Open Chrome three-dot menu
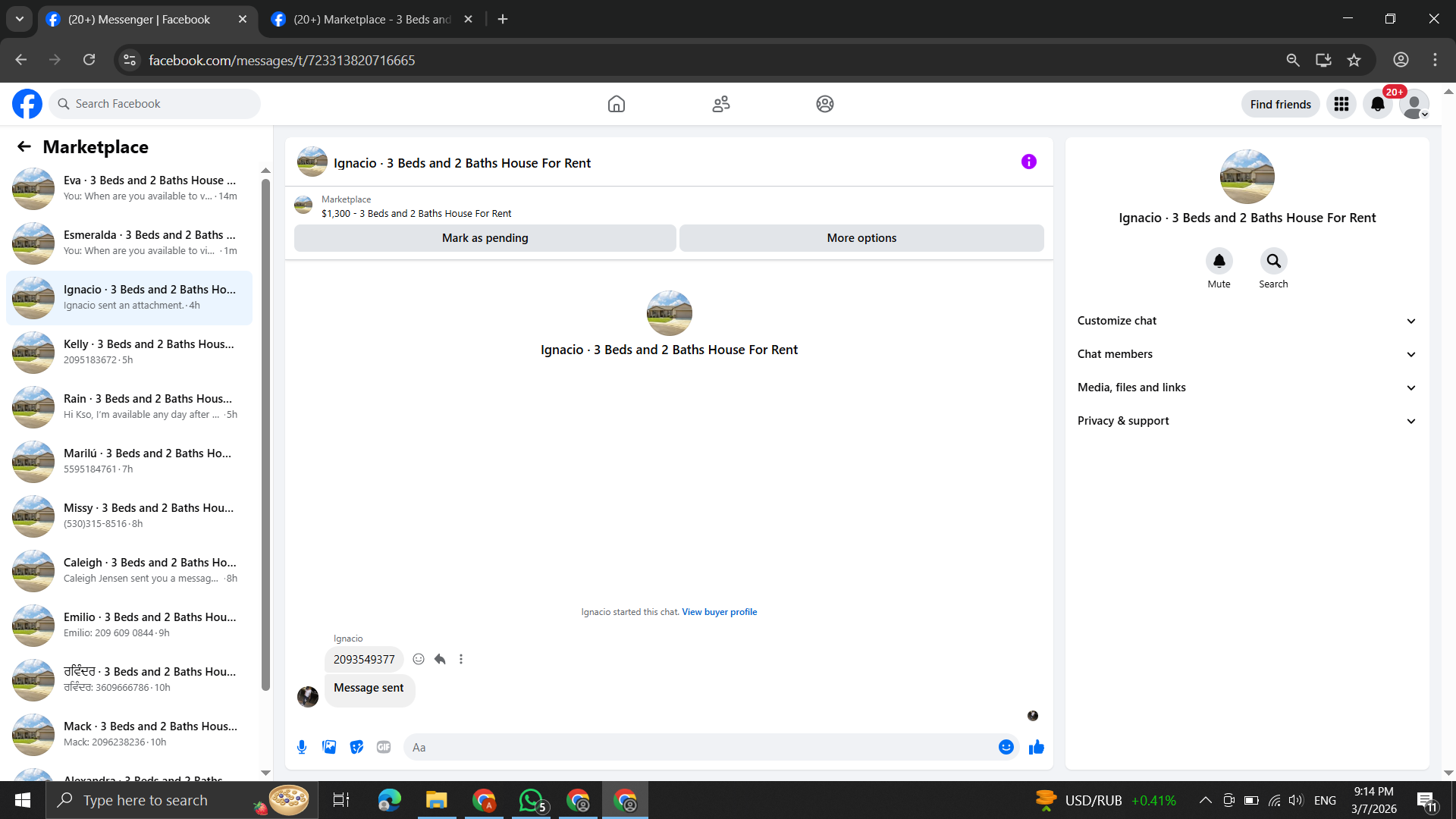This screenshot has height=819, width=1456. click(x=1435, y=60)
